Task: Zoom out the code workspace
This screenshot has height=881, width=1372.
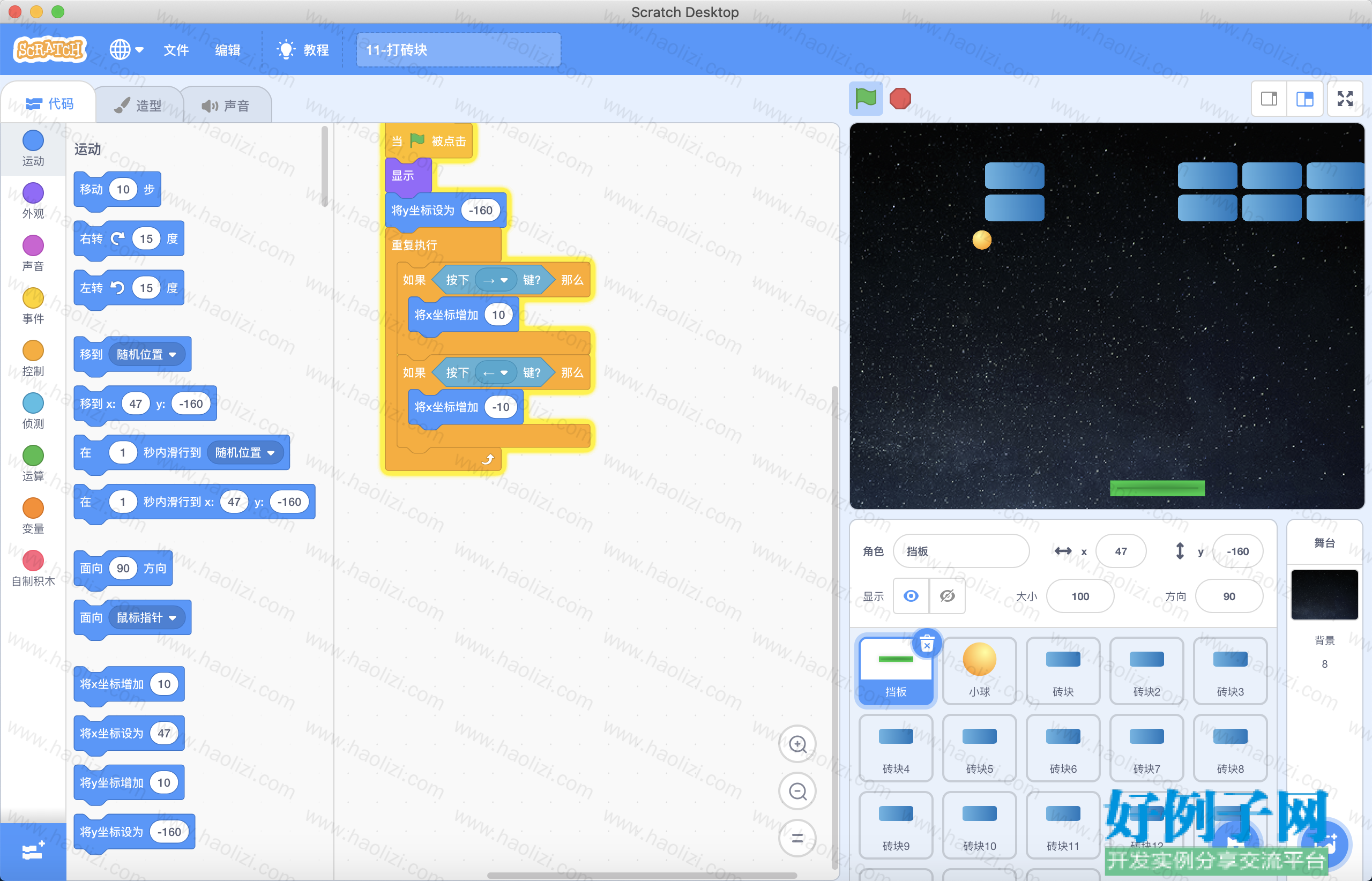Action: coord(797,791)
